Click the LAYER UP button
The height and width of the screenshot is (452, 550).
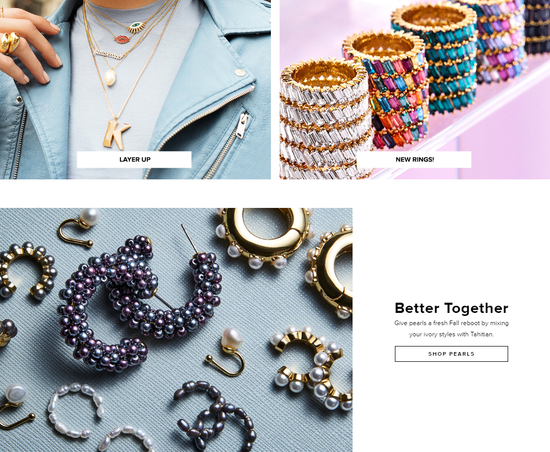134,160
